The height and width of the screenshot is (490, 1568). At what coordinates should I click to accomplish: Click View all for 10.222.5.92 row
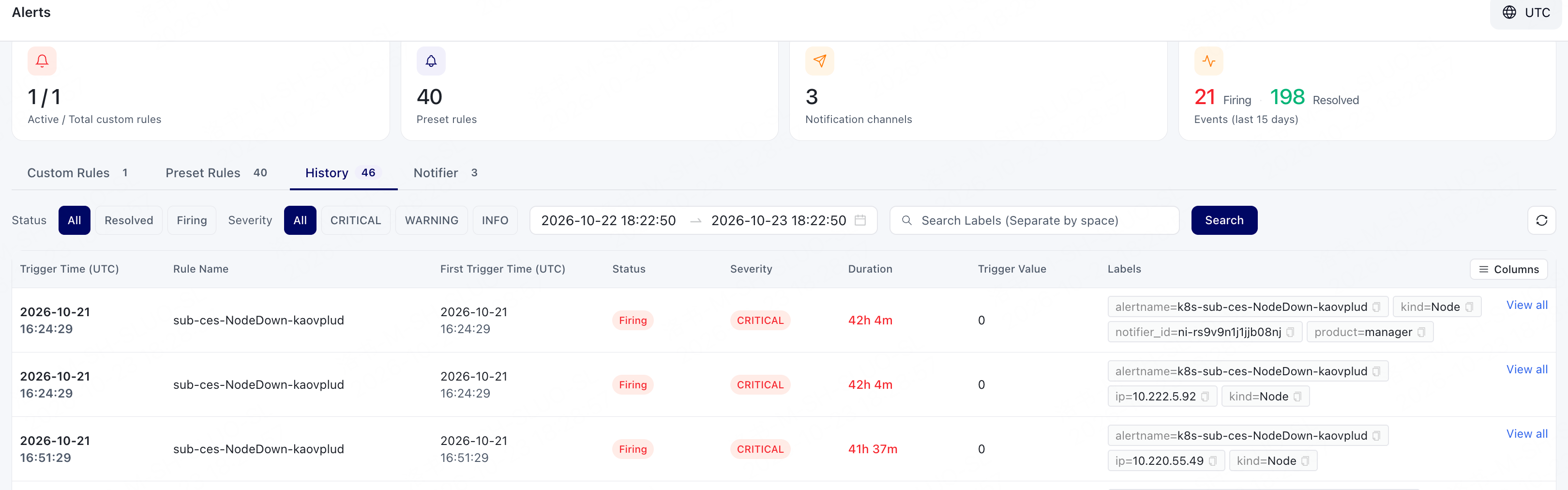tap(1526, 369)
